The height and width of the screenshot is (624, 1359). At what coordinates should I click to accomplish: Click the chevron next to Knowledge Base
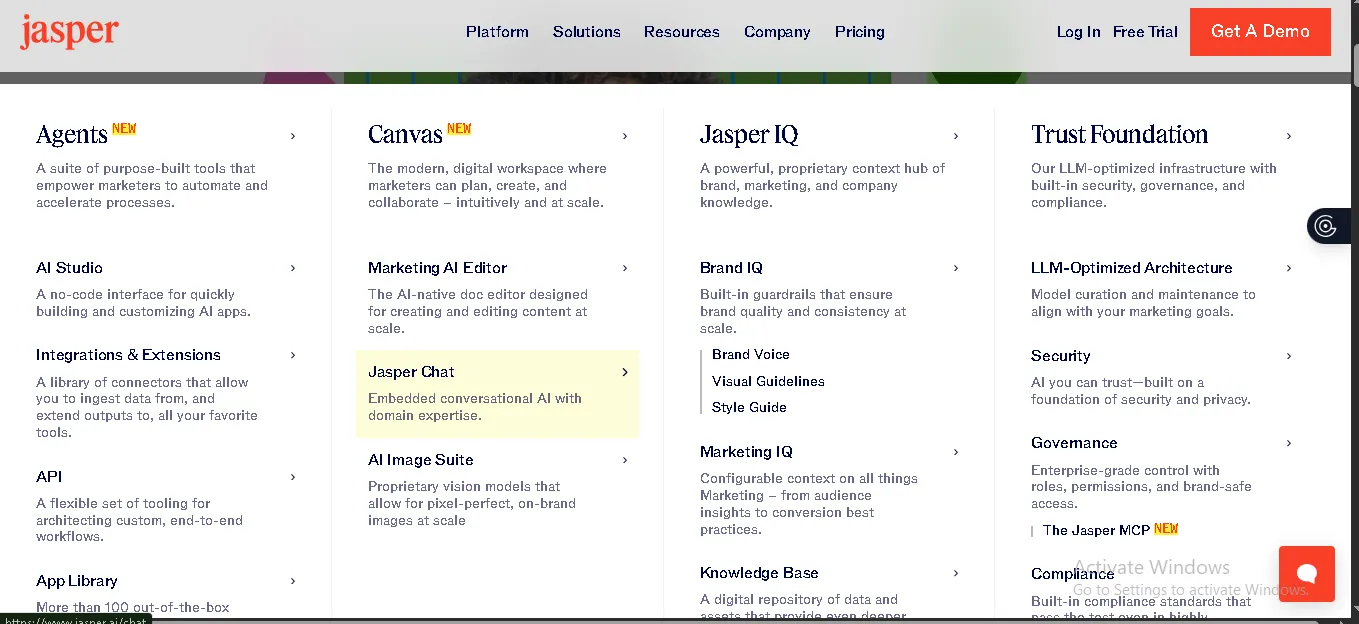pos(956,573)
